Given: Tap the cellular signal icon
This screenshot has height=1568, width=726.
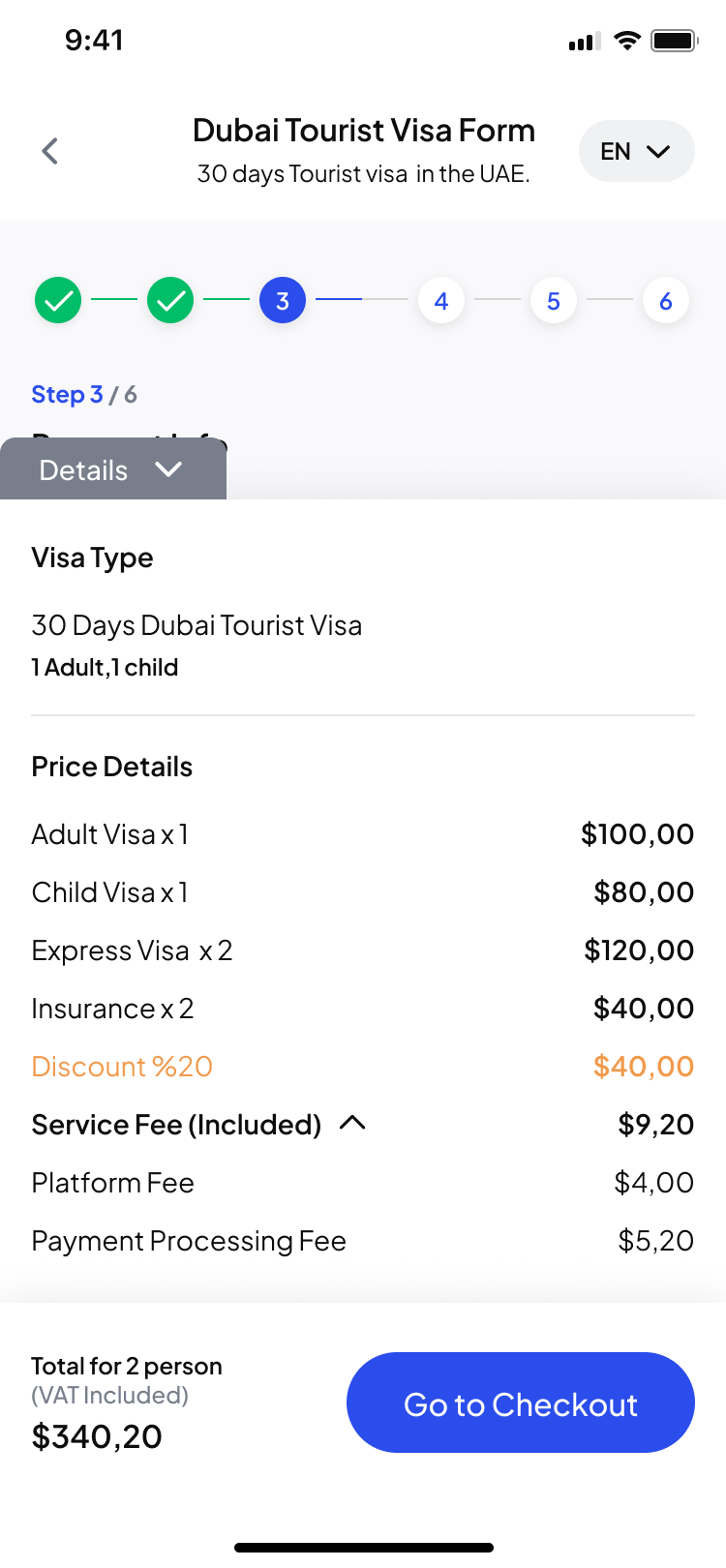Looking at the screenshot, I should [585, 42].
